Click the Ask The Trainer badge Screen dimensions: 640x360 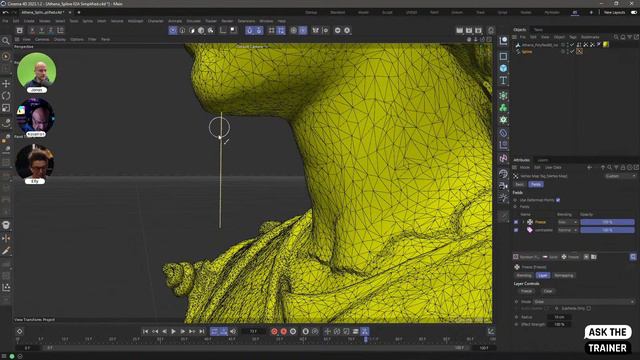tap(607, 340)
